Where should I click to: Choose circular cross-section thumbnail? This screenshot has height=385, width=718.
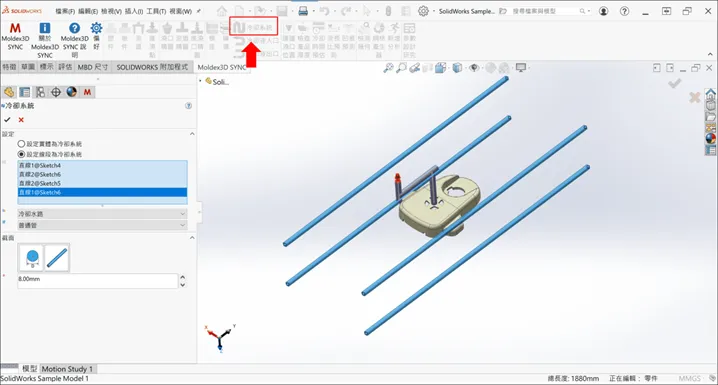[x=32, y=258]
